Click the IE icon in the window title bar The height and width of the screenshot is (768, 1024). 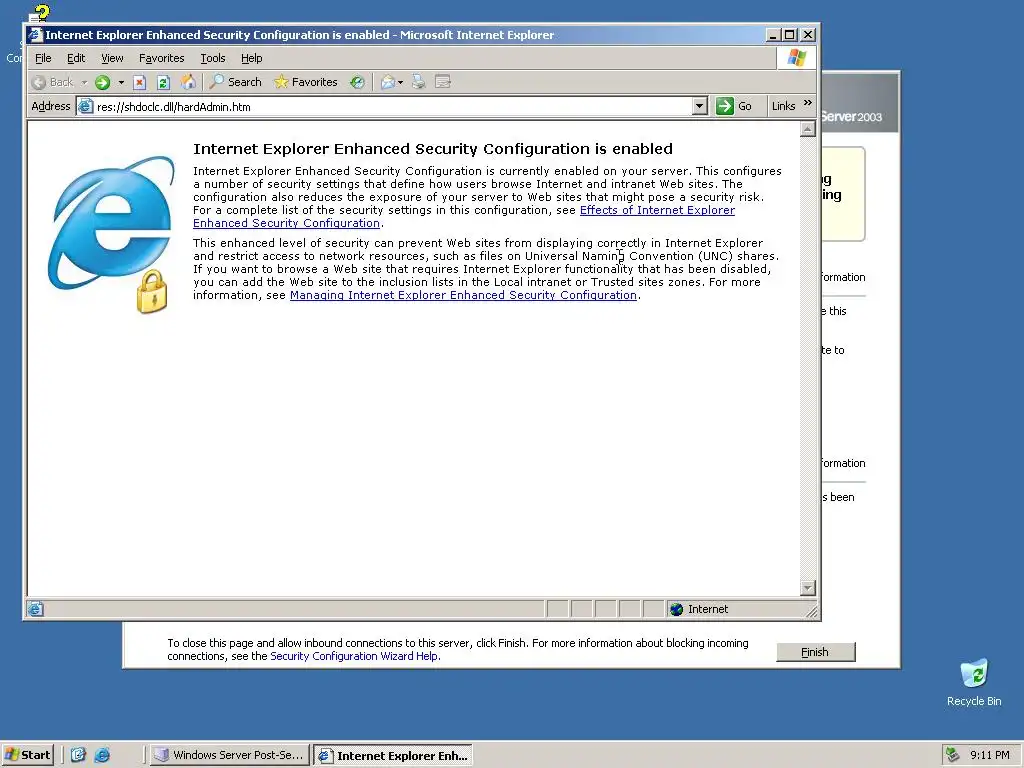click(35, 35)
